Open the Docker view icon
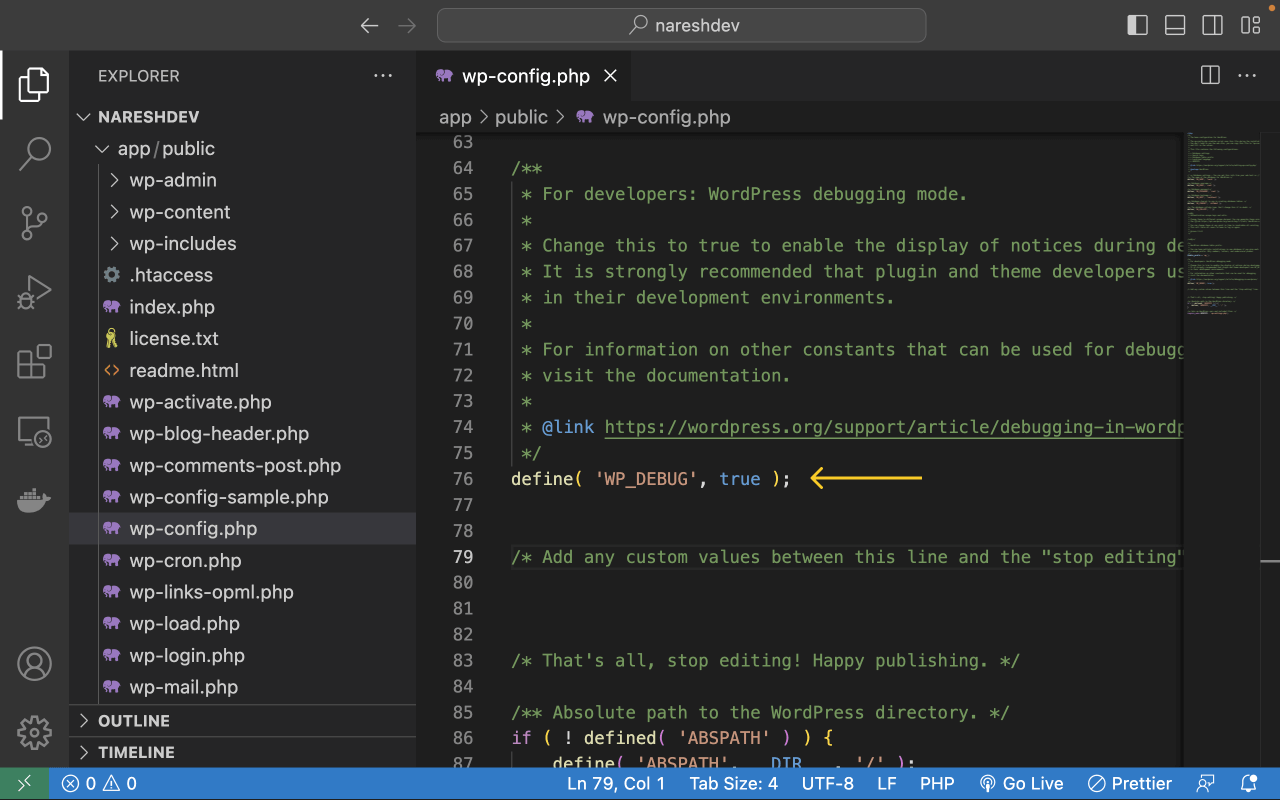The image size is (1280, 800). click(x=34, y=500)
